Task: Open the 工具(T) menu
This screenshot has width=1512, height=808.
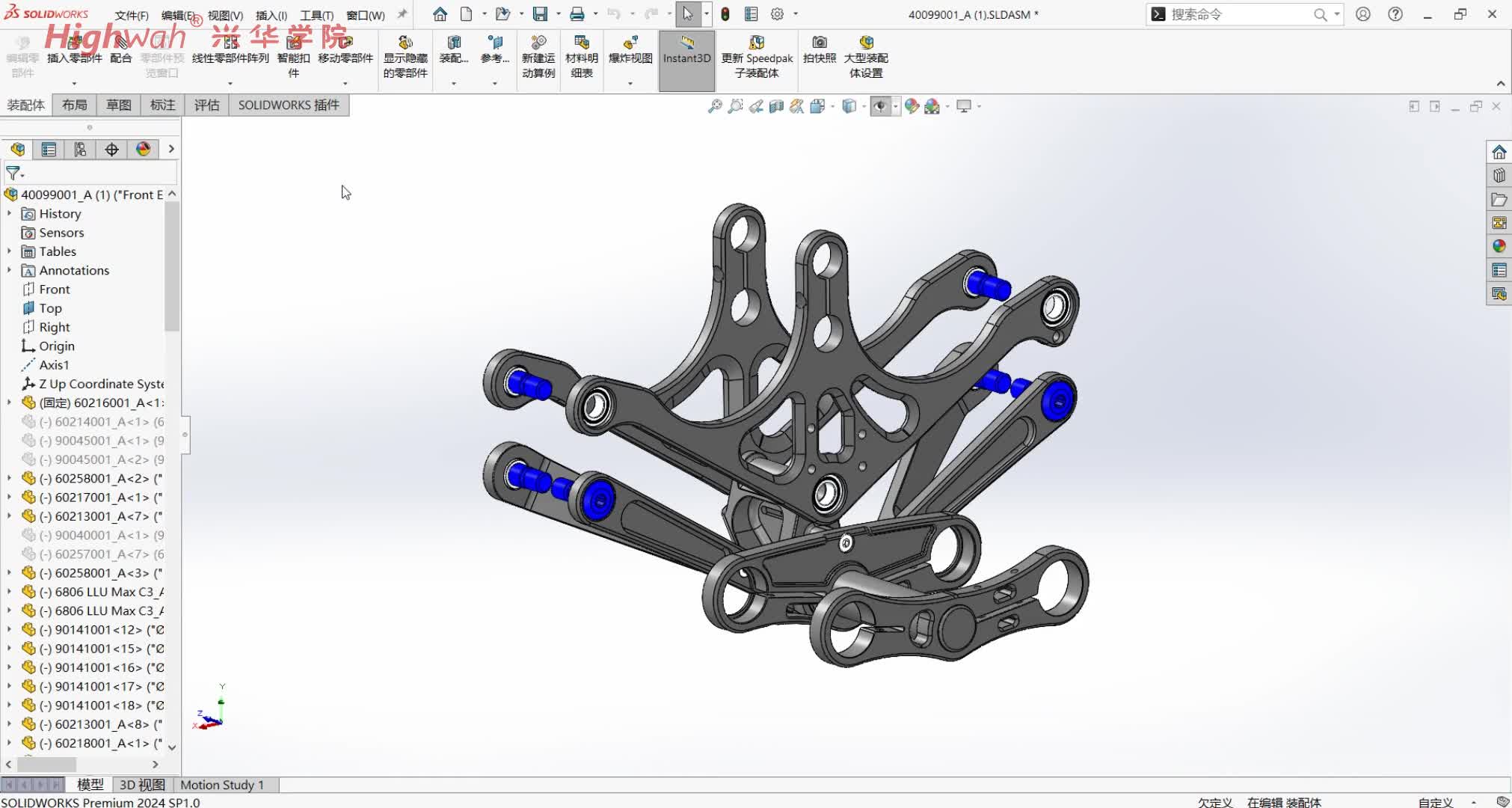Action: point(316,15)
